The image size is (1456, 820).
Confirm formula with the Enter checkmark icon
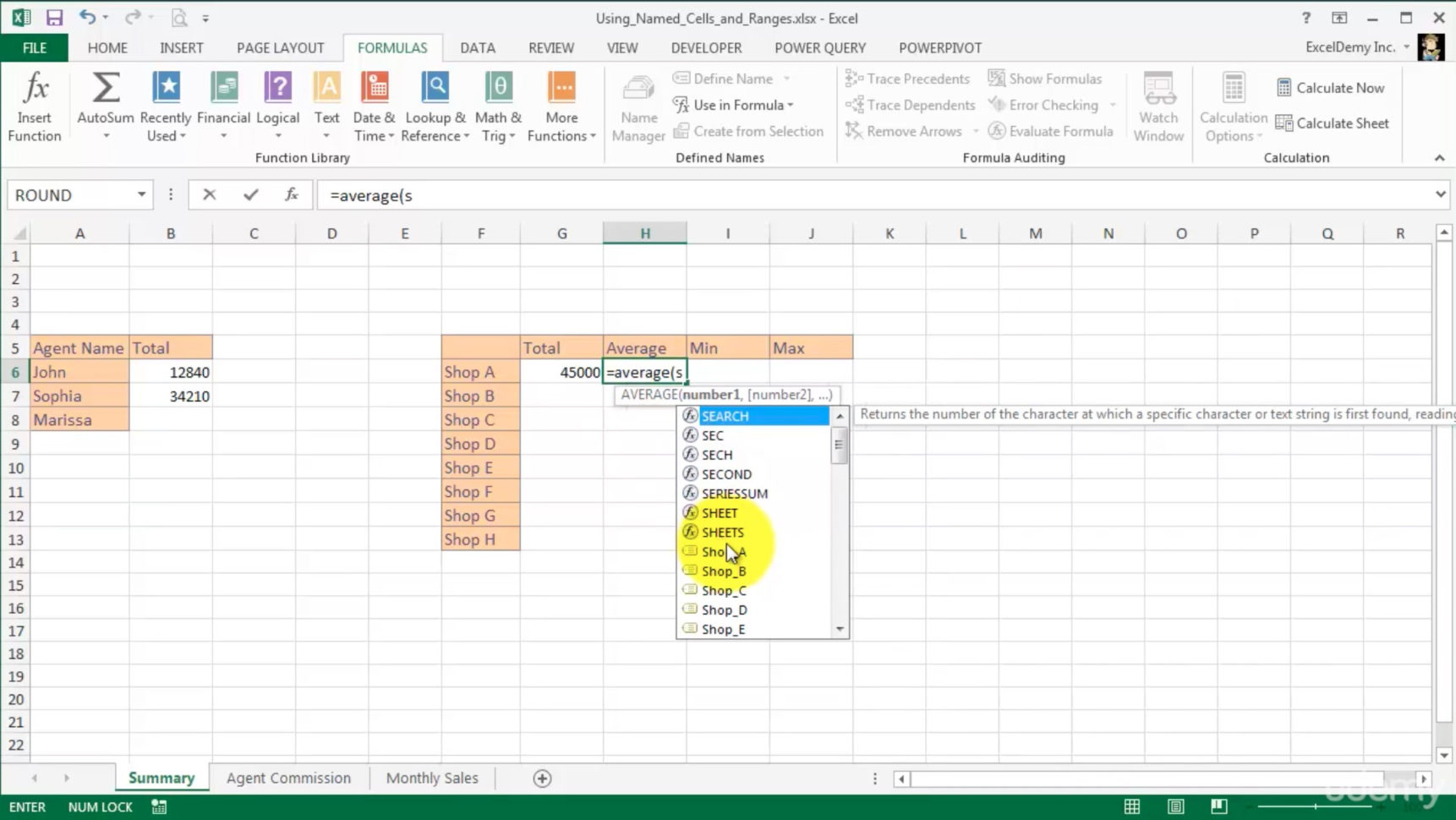tap(250, 195)
